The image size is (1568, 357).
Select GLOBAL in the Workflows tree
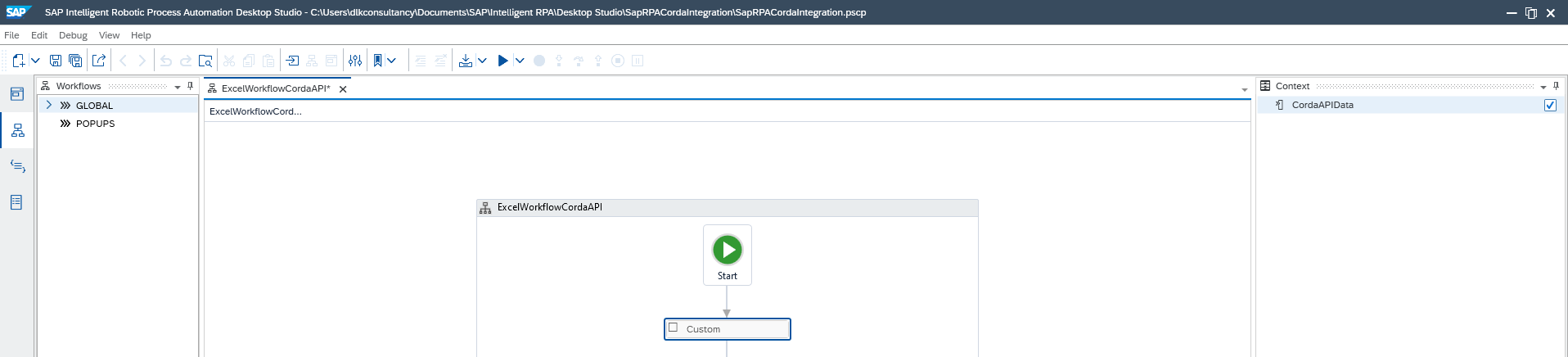coord(94,106)
